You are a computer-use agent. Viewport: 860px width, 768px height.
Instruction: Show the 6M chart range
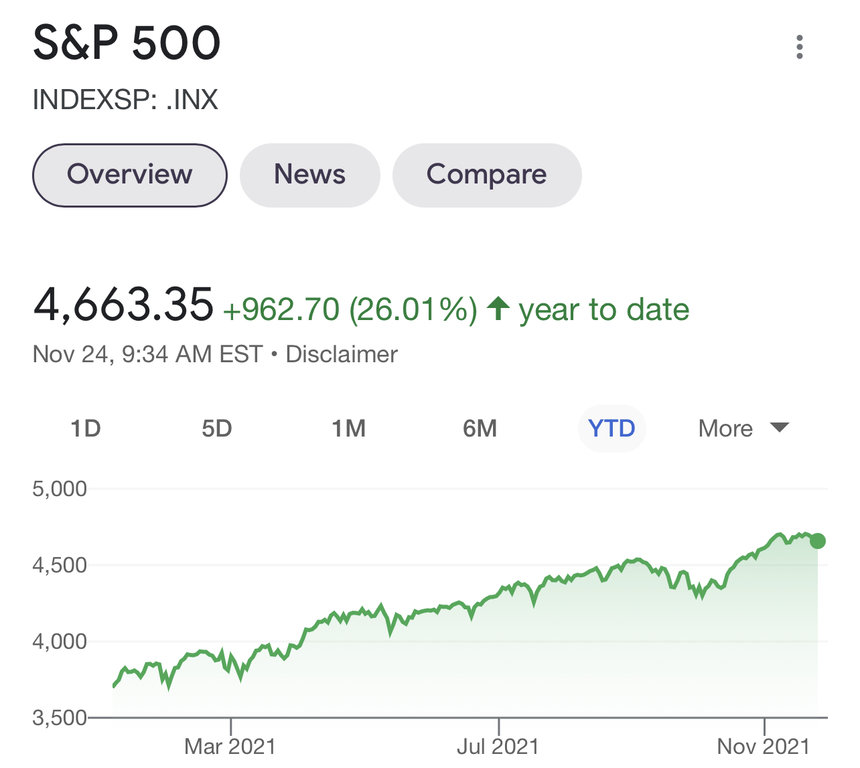click(x=480, y=429)
